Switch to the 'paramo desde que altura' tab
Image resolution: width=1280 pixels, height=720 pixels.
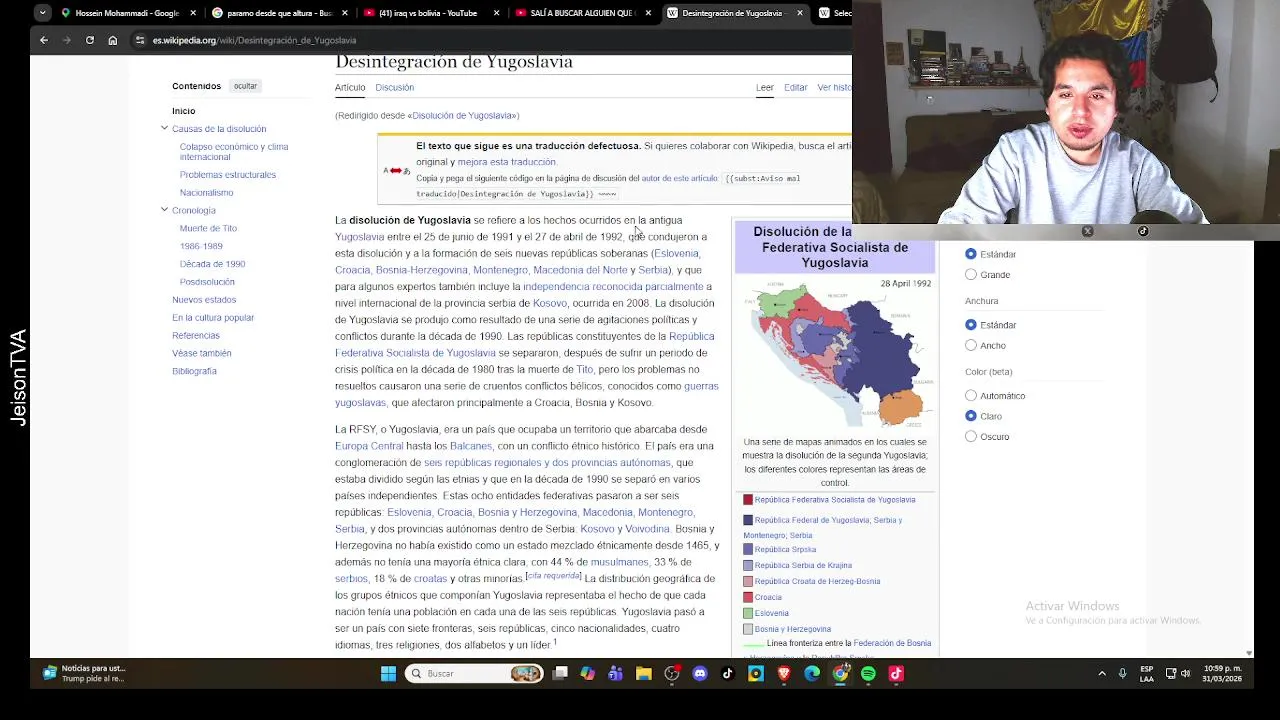279,13
